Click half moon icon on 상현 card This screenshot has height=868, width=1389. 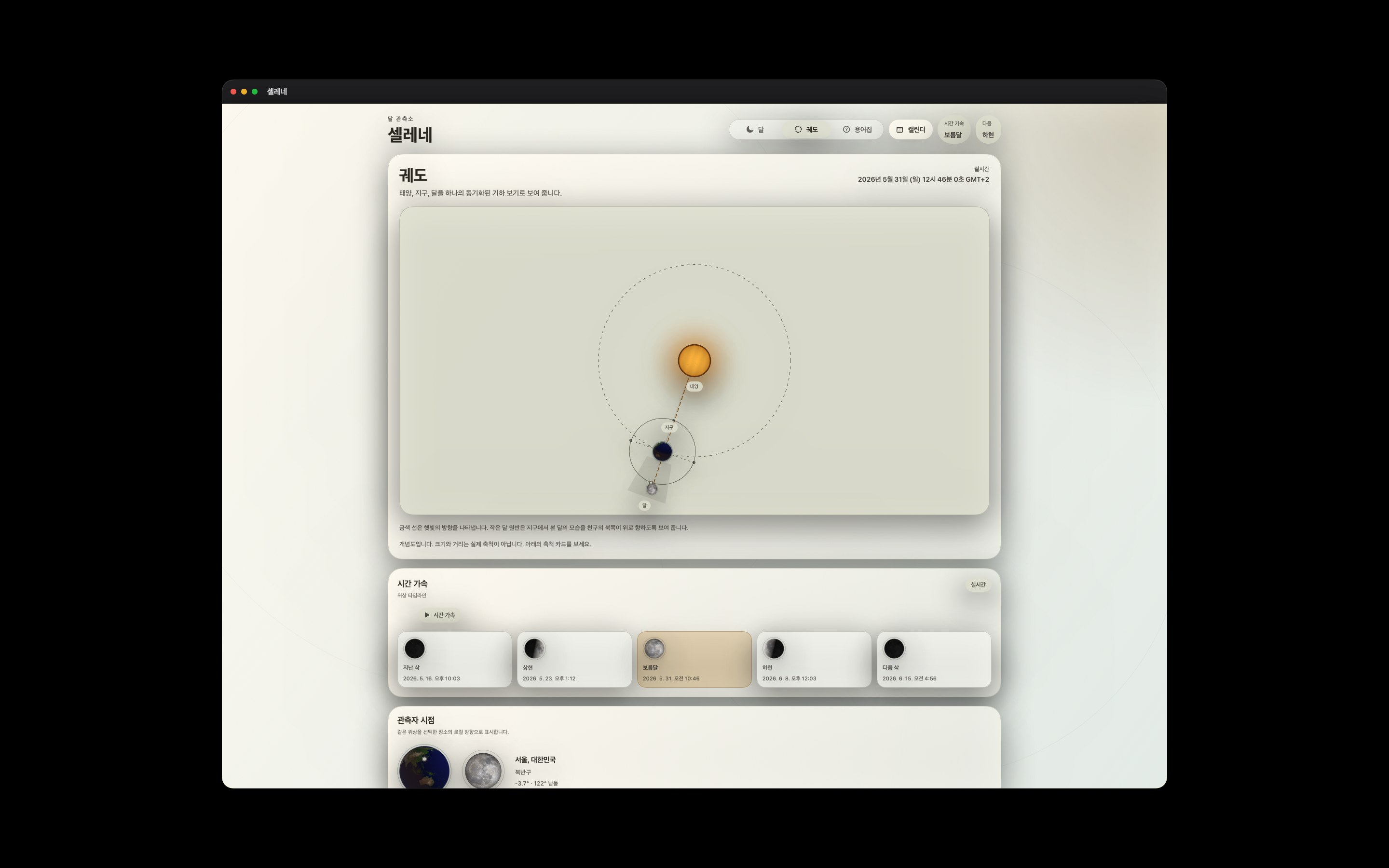(x=534, y=649)
